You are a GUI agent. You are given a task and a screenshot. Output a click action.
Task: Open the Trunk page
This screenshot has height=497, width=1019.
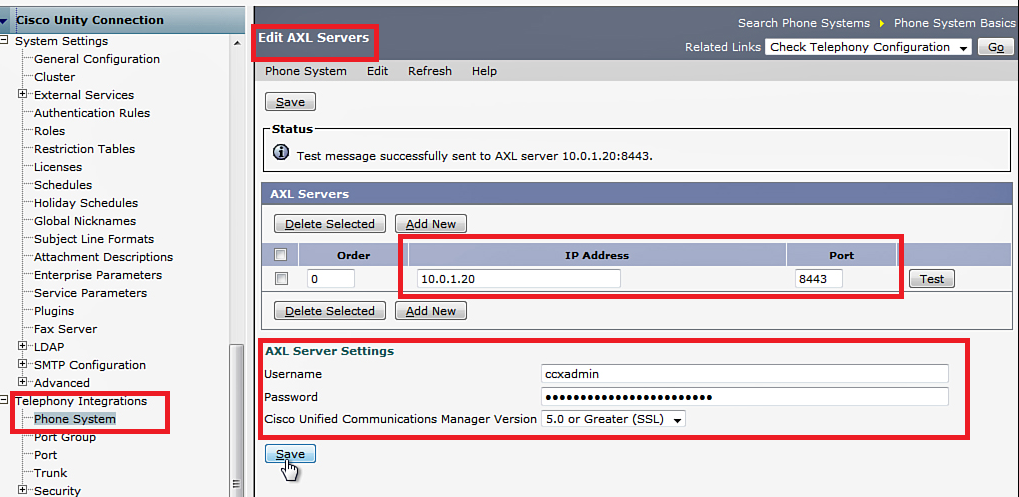[51, 473]
